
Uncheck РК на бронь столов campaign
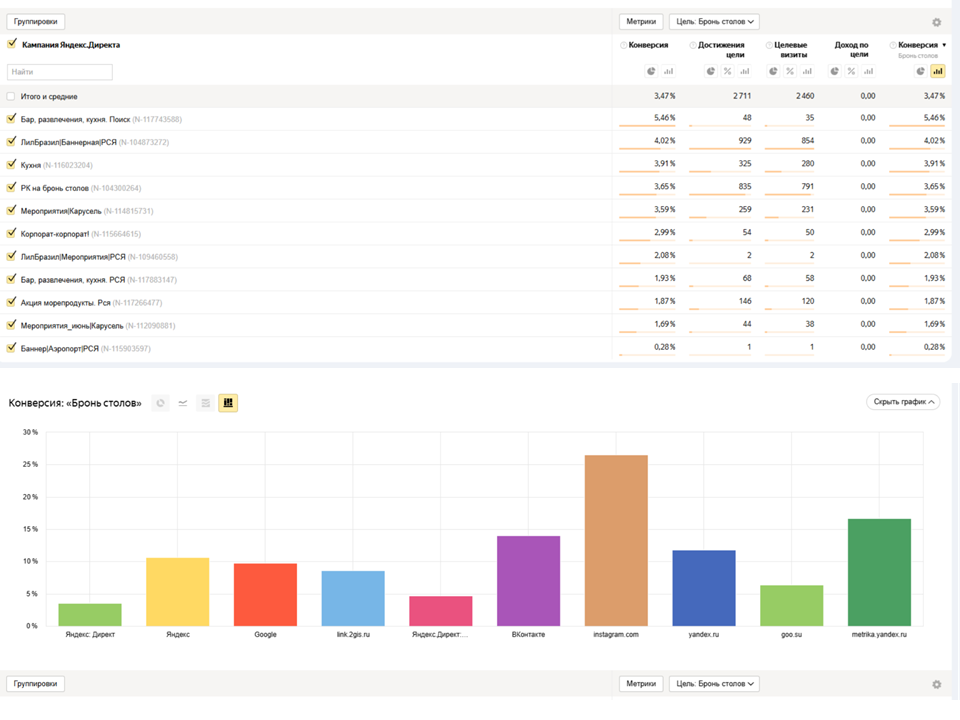[x=11, y=187]
